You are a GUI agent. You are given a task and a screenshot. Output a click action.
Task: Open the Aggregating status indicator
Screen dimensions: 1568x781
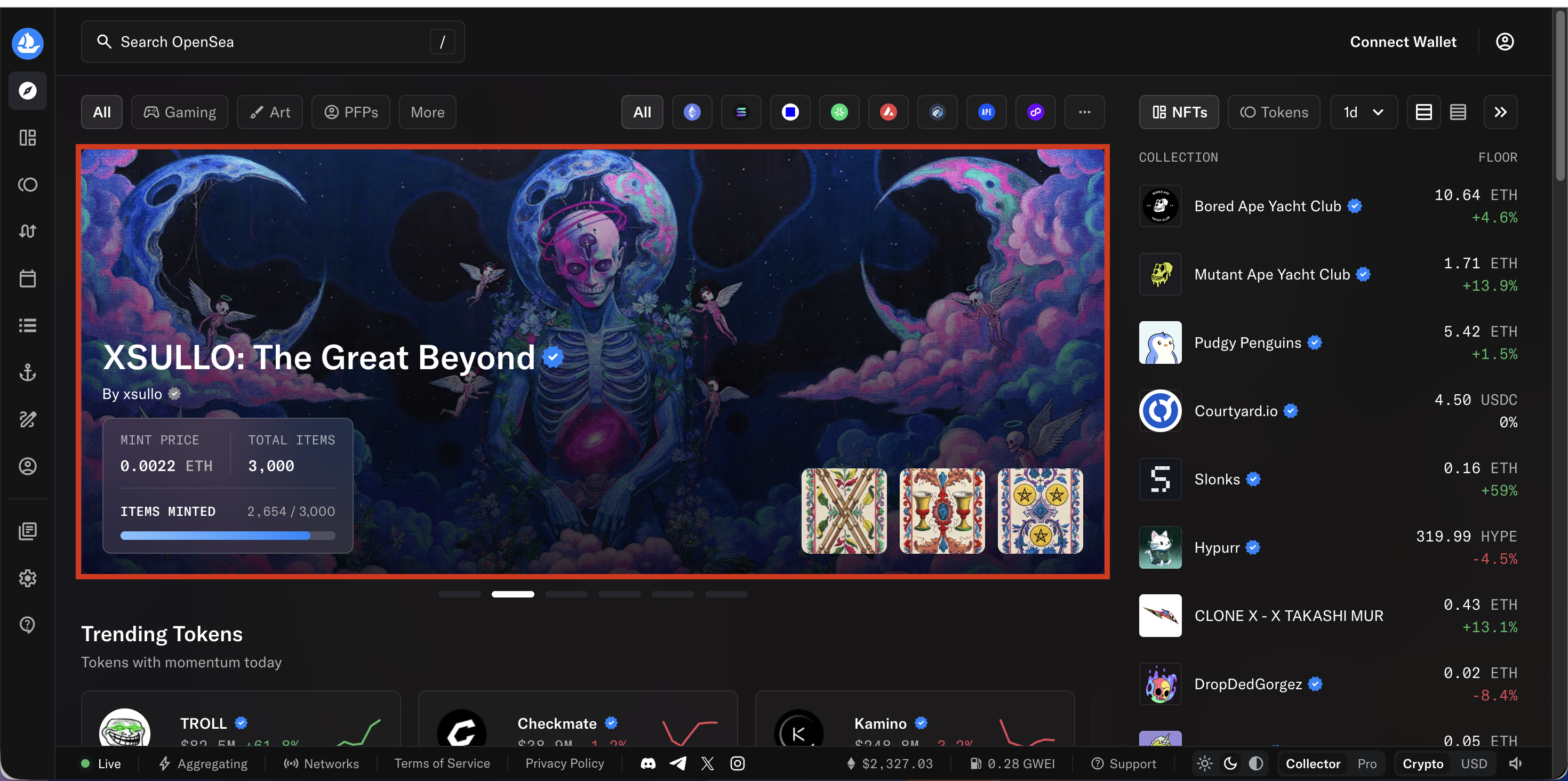click(203, 763)
